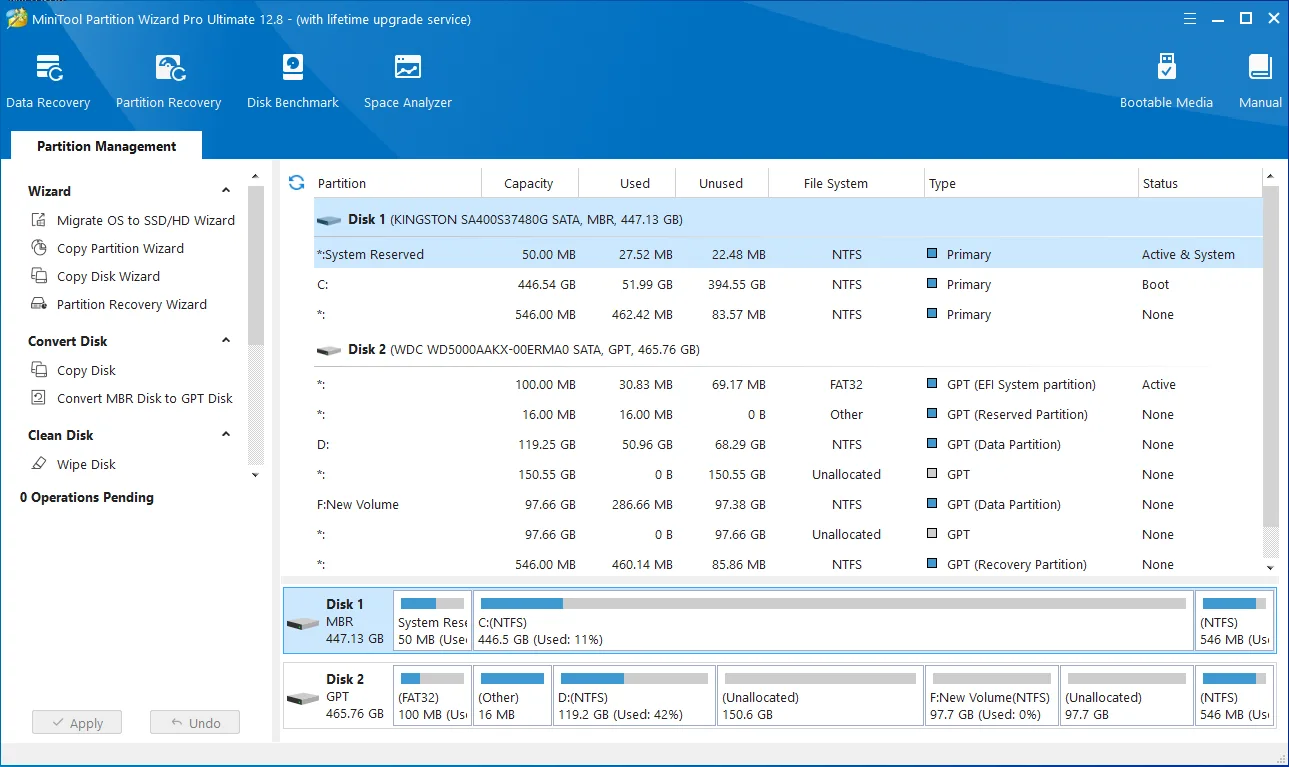The width and height of the screenshot is (1289, 767).
Task: Collapse the Clean Disk section
Action: [225, 434]
